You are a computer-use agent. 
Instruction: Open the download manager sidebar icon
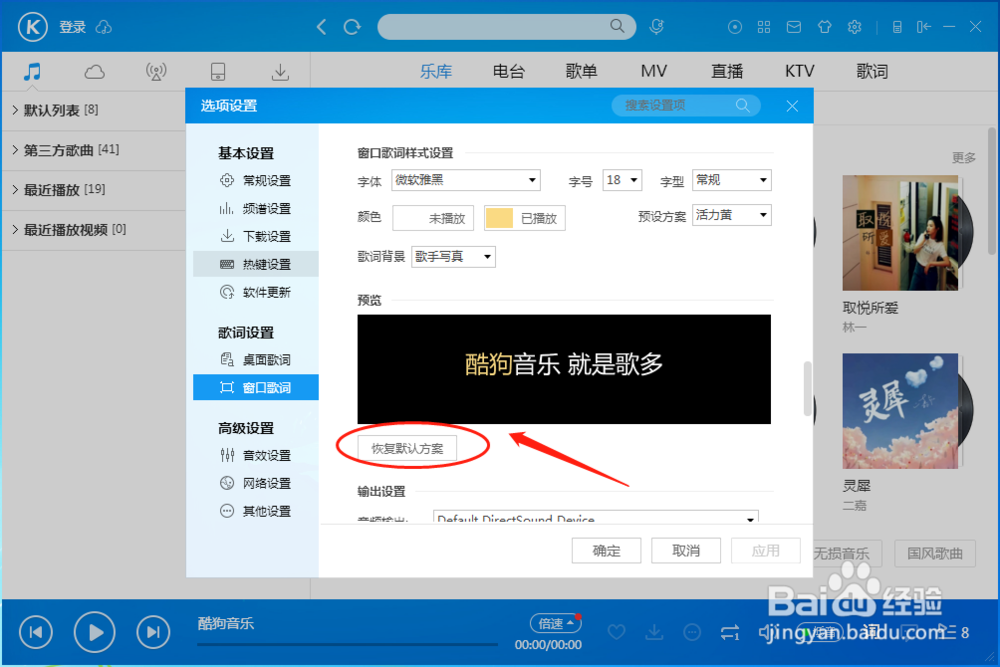click(x=280, y=71)
